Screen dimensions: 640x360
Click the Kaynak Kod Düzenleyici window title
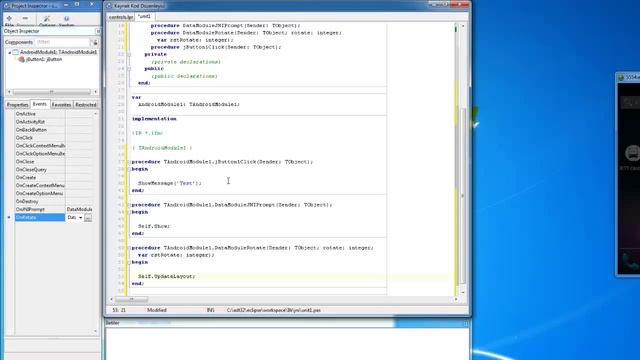coord(138,6)
